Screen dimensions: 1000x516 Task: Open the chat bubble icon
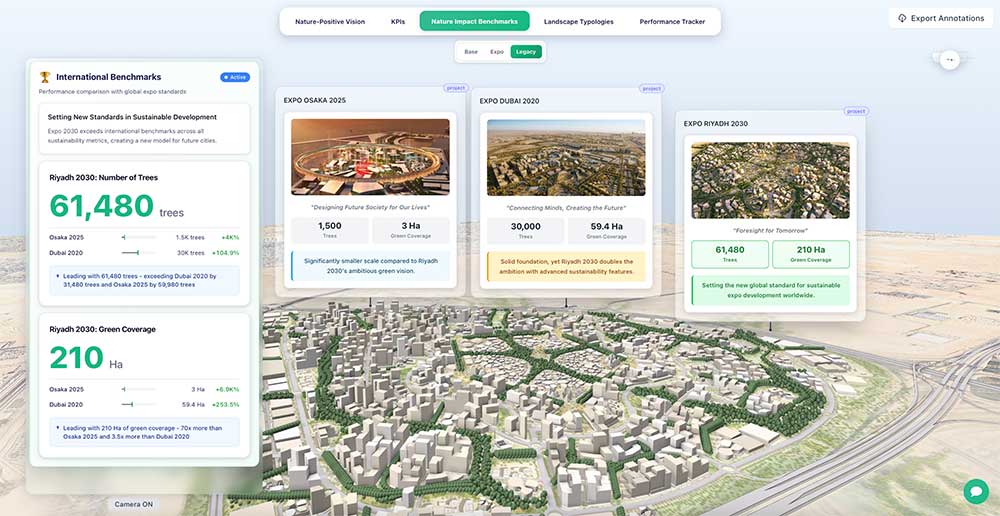975,491
